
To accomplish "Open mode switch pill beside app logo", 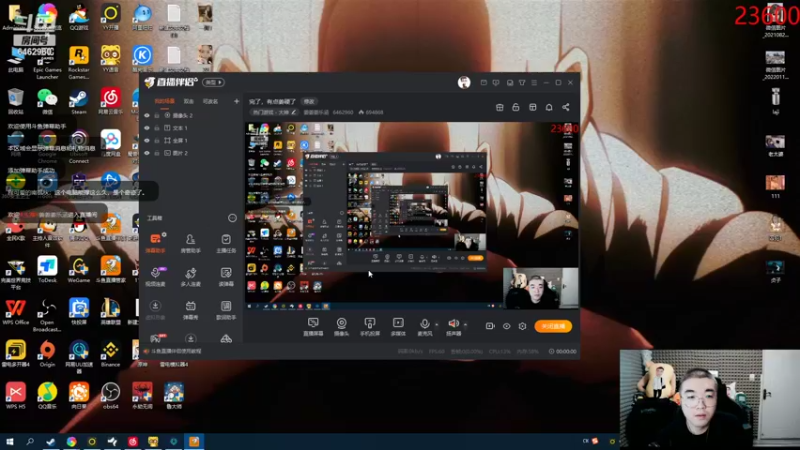I will click(213, 82).
